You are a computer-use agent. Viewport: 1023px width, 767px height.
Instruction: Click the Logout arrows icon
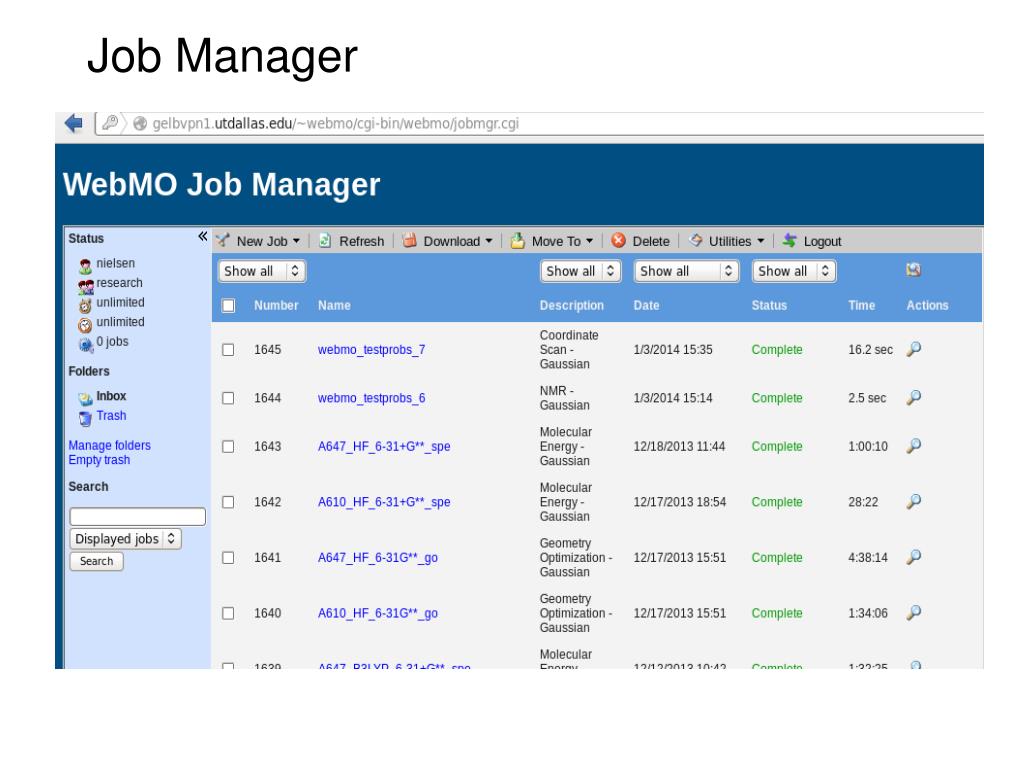pos(789,241)
